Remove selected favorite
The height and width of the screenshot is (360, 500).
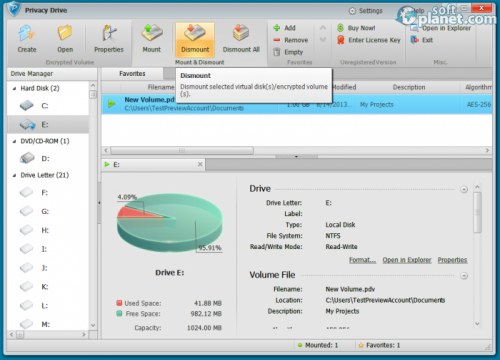(291, 40)
